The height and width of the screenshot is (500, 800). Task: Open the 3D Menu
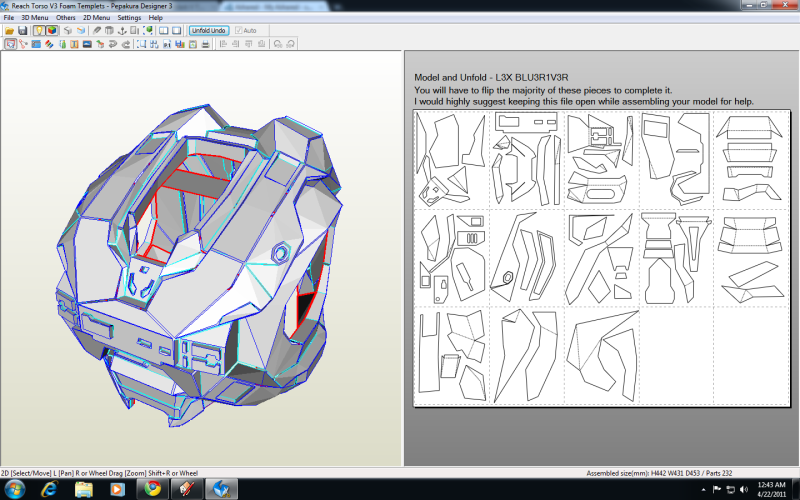click(x=35, y=17)
